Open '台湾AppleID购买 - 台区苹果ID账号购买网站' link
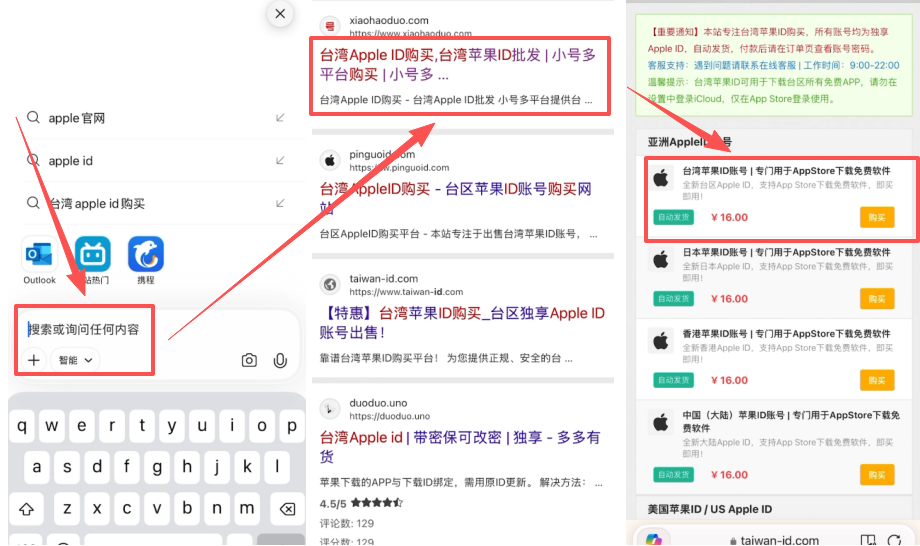Screen dimensions: 920x546 point(456,198)
